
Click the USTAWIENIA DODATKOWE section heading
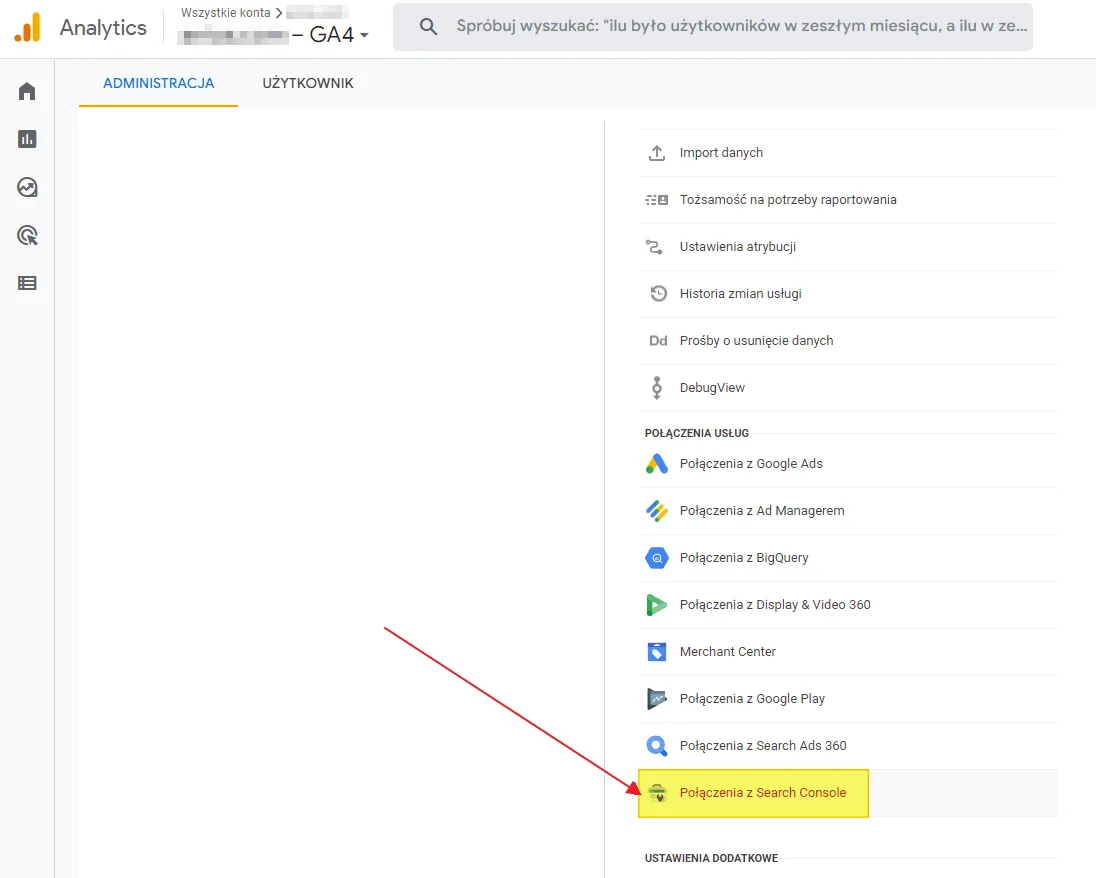tap(711, 858)
